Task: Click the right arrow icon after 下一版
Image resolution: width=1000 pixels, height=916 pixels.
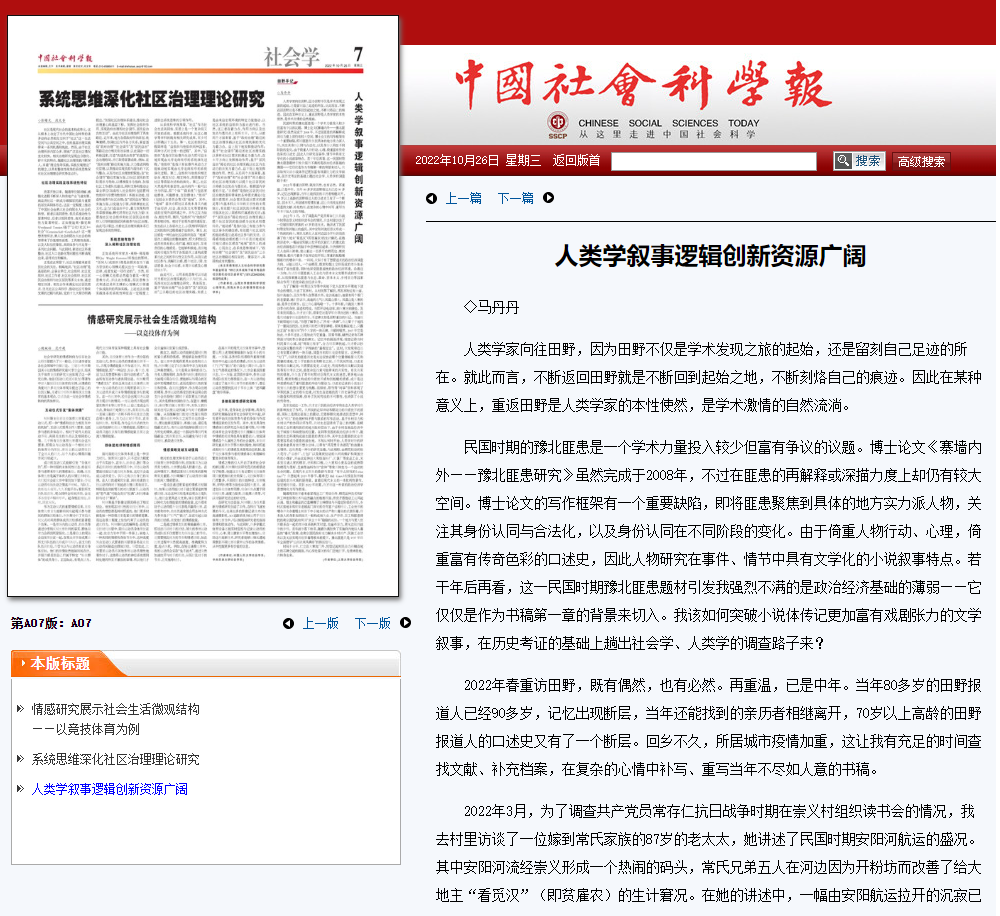Action: point(406,623)
